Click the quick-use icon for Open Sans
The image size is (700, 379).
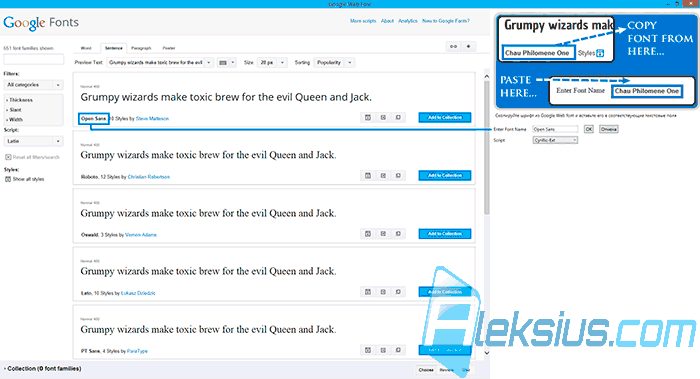(383, 117)
